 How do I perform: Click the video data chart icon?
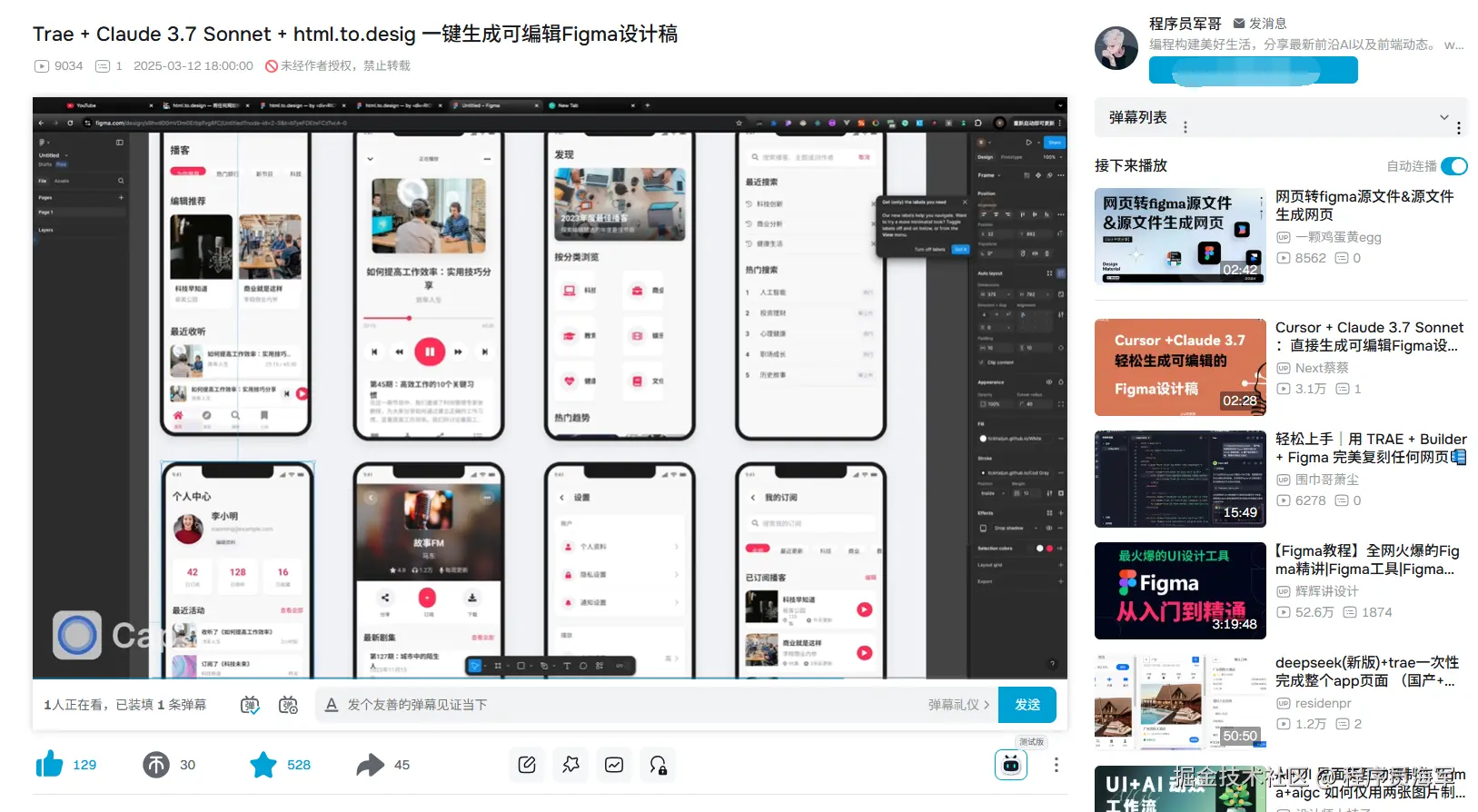click(614, 765)
